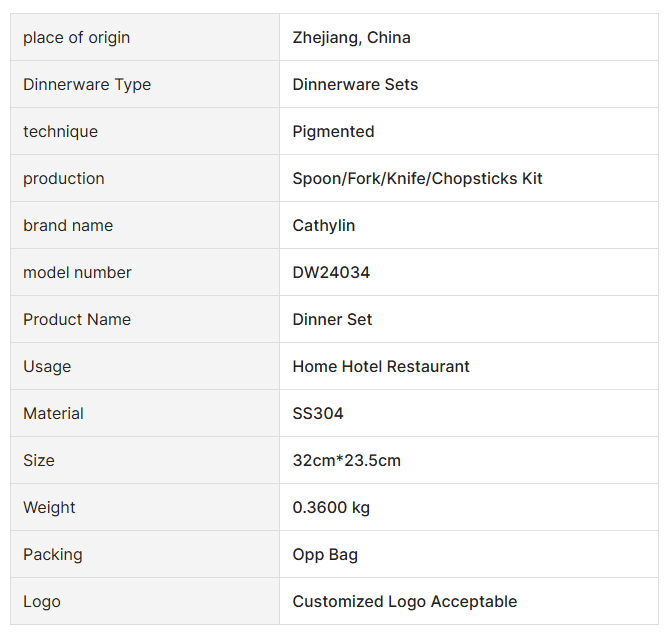Viewport: 668px width, 635px height.
Task: Select the 'Dinnerware Type' label
Action: click(87, 85)
